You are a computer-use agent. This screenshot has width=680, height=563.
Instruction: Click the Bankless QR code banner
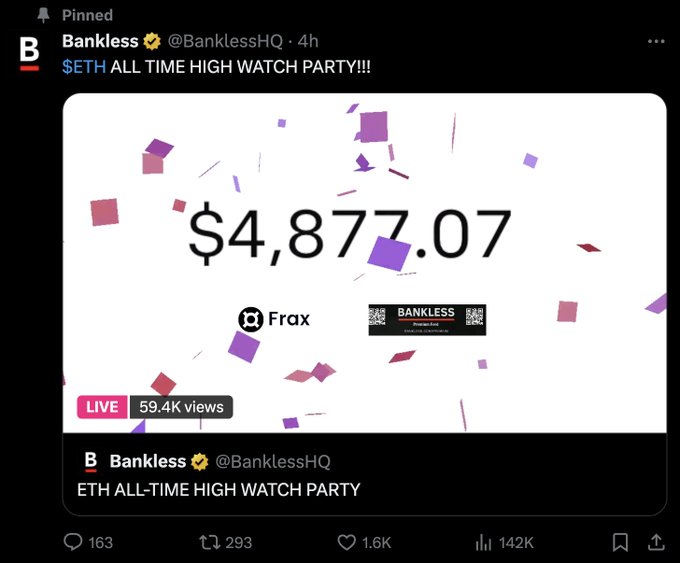click(427, 320)
